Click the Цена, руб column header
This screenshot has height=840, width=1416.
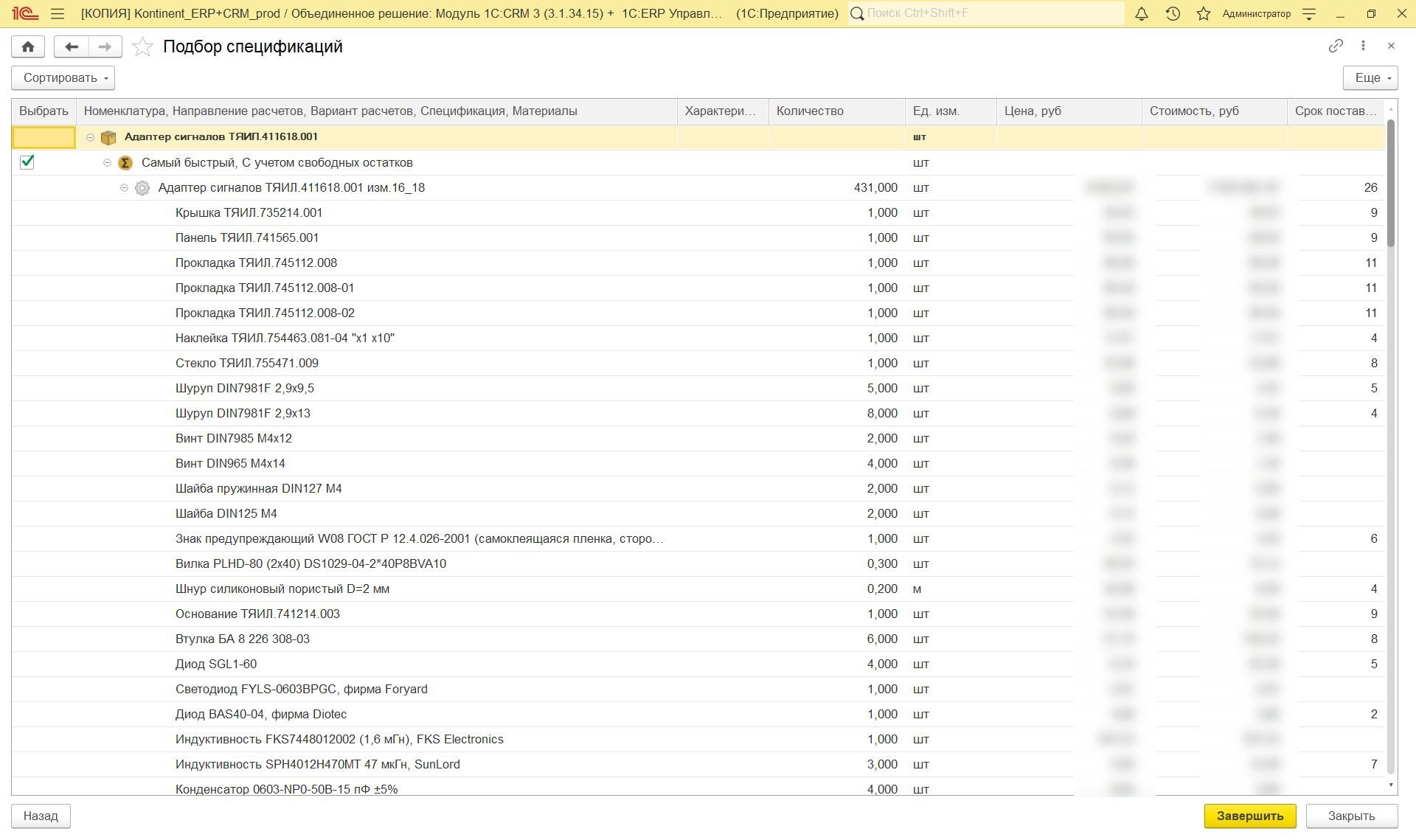[x=1069, y=111]
